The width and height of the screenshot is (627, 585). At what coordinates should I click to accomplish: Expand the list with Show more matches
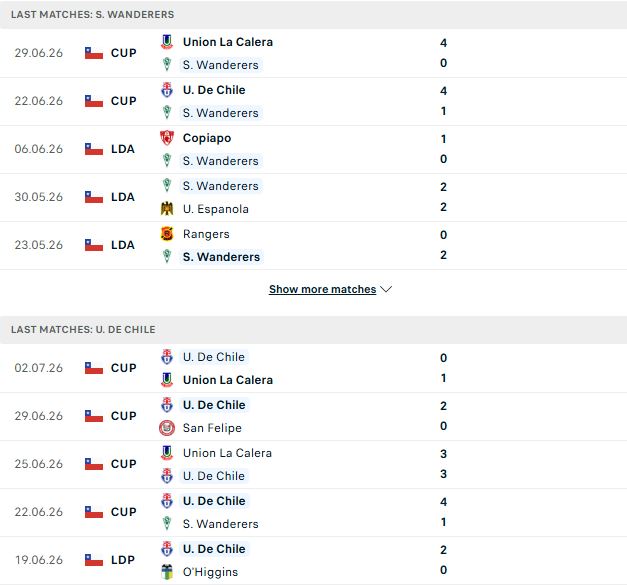pos(322,289)
